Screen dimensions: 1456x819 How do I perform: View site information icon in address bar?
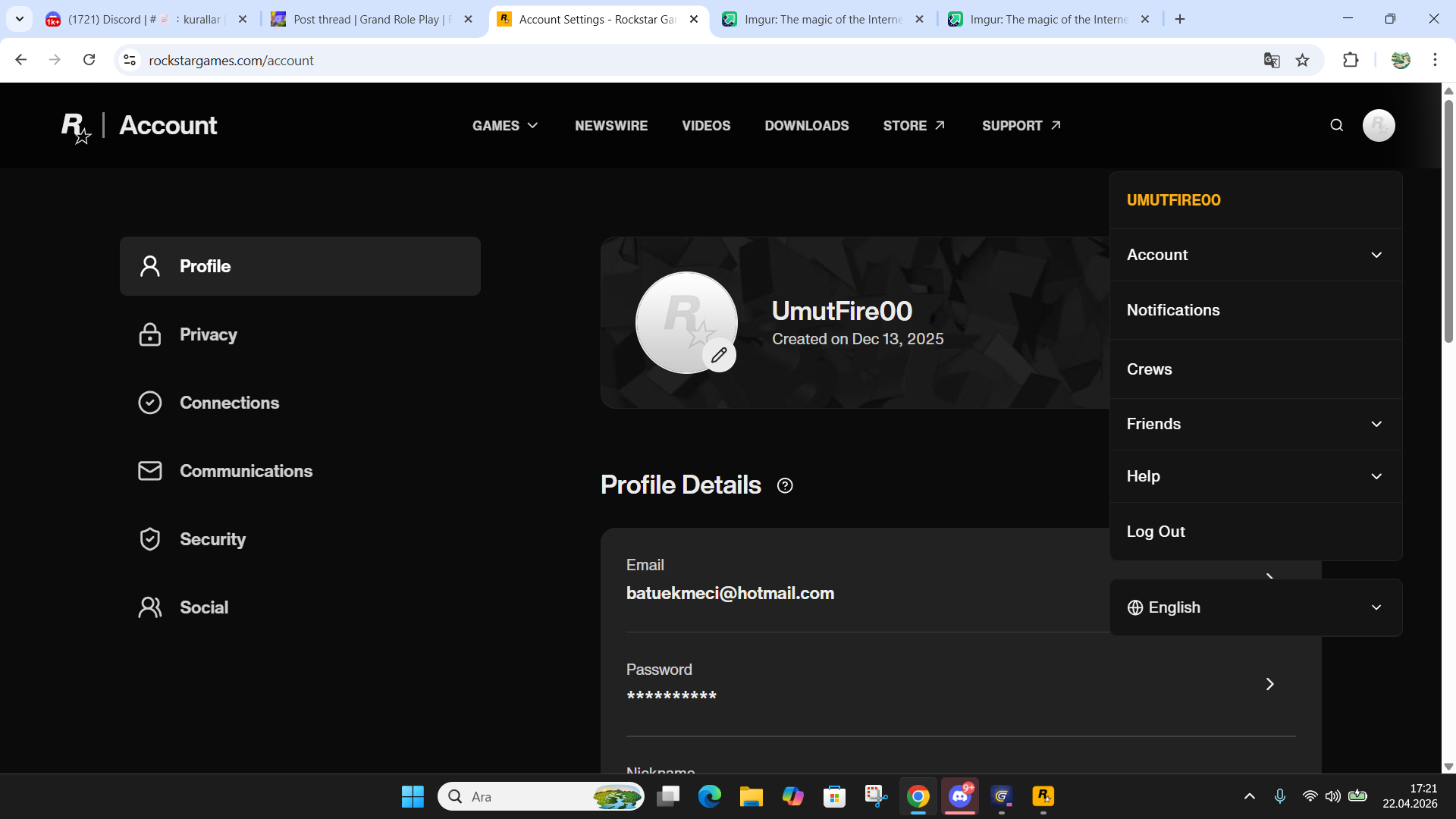coord(130,60)
